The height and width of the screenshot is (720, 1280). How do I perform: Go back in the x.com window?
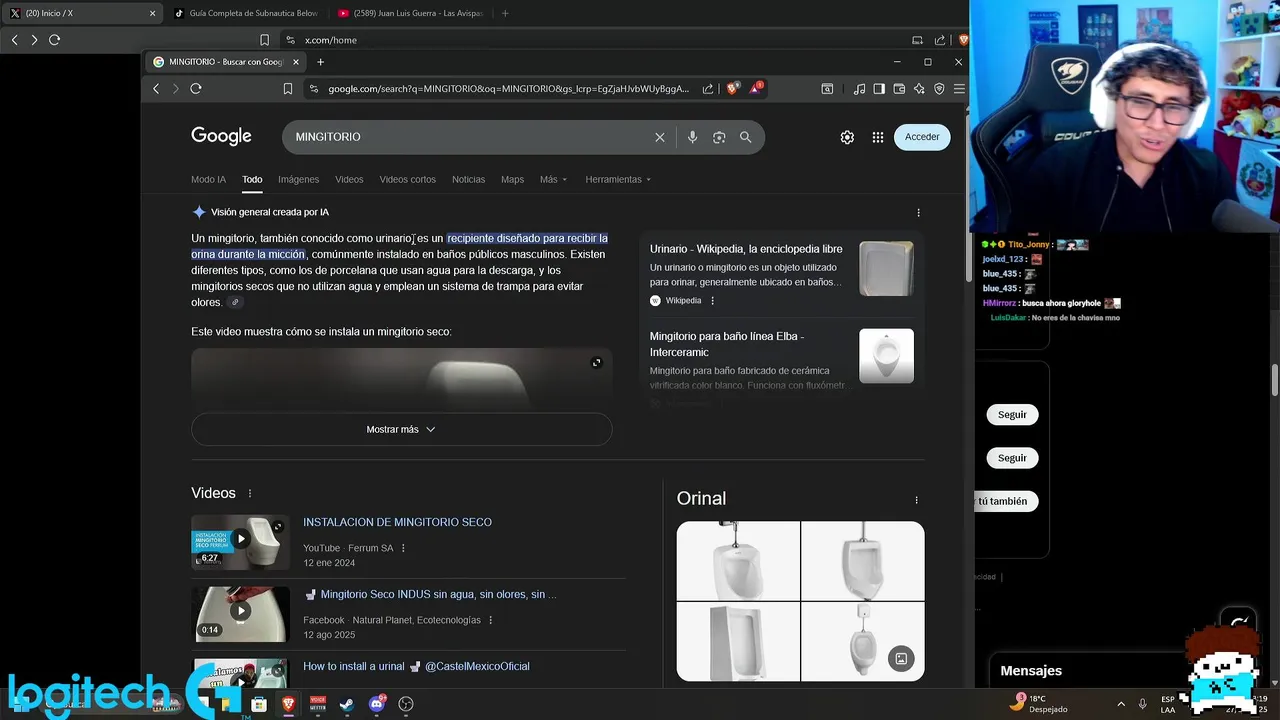14,40
